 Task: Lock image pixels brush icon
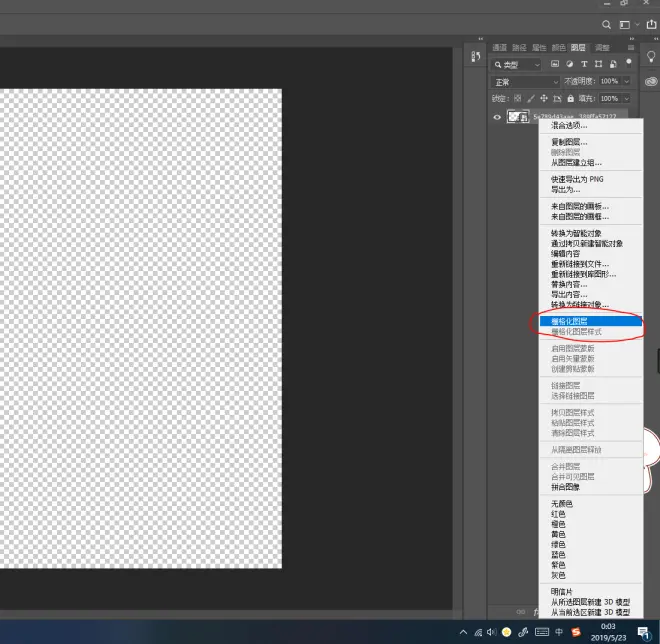pyautogui.click(x=531, y=98)
